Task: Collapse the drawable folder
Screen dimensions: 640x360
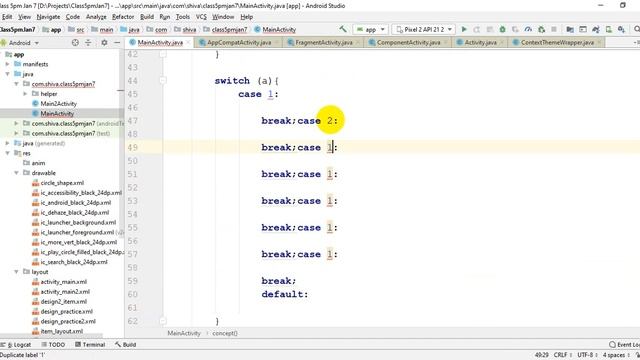Action: 16,173
